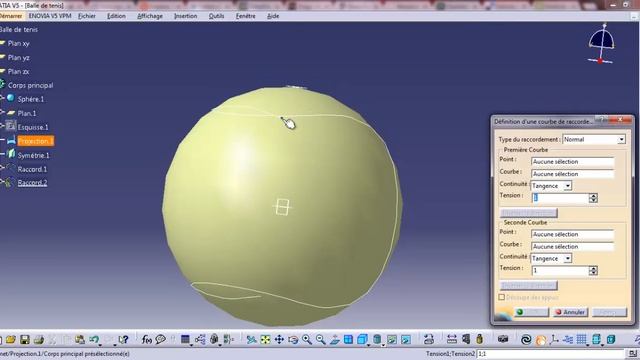
Task: Activate the Rotate view tool
Action: click(293, 340)
